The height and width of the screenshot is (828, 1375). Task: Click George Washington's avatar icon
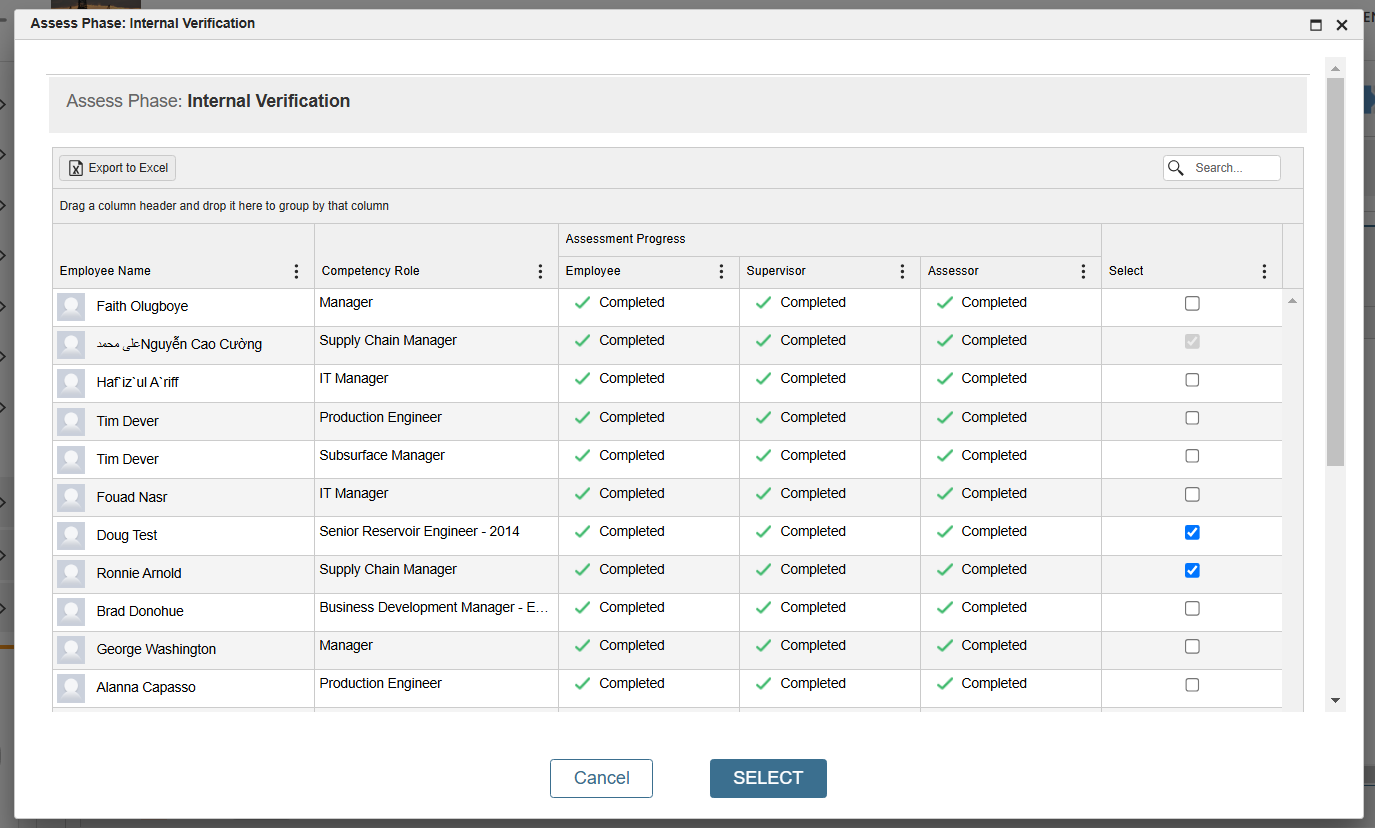tap(71, 650)
